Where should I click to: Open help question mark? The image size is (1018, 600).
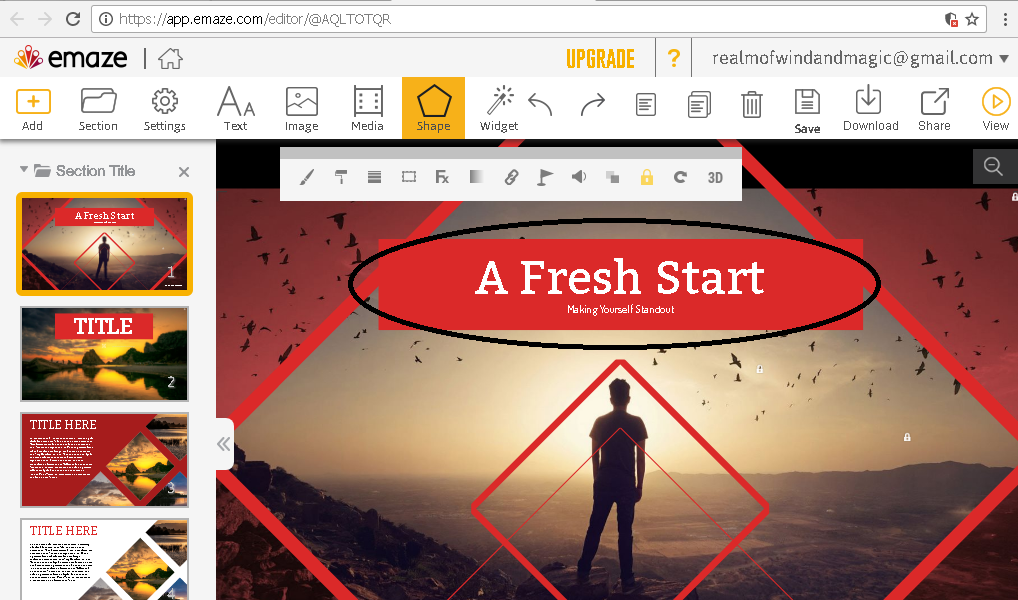click(x=674, y=58)
